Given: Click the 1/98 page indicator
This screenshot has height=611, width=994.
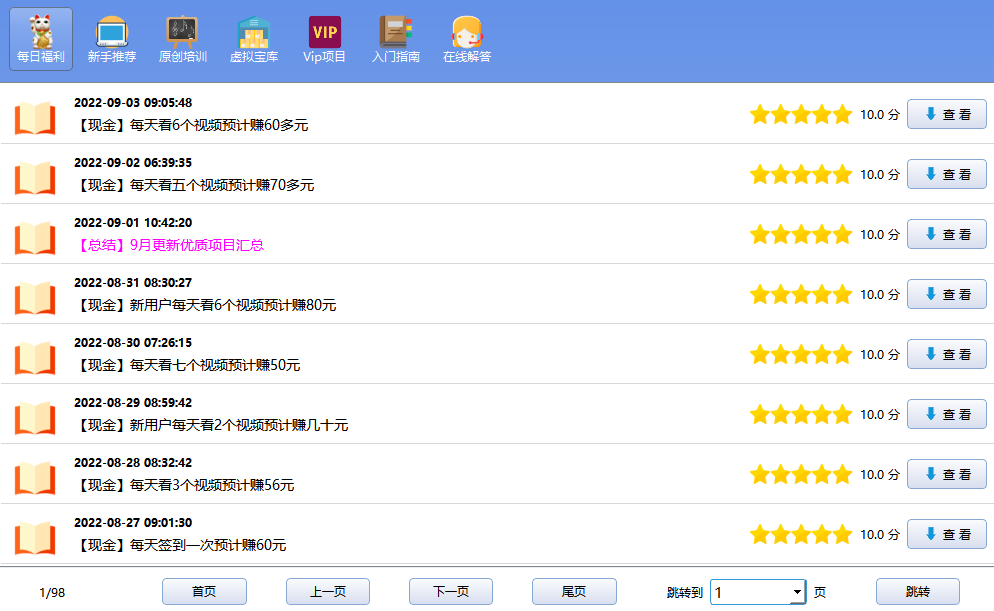Looking at the screenshot, I should click(x=52, y=593).
